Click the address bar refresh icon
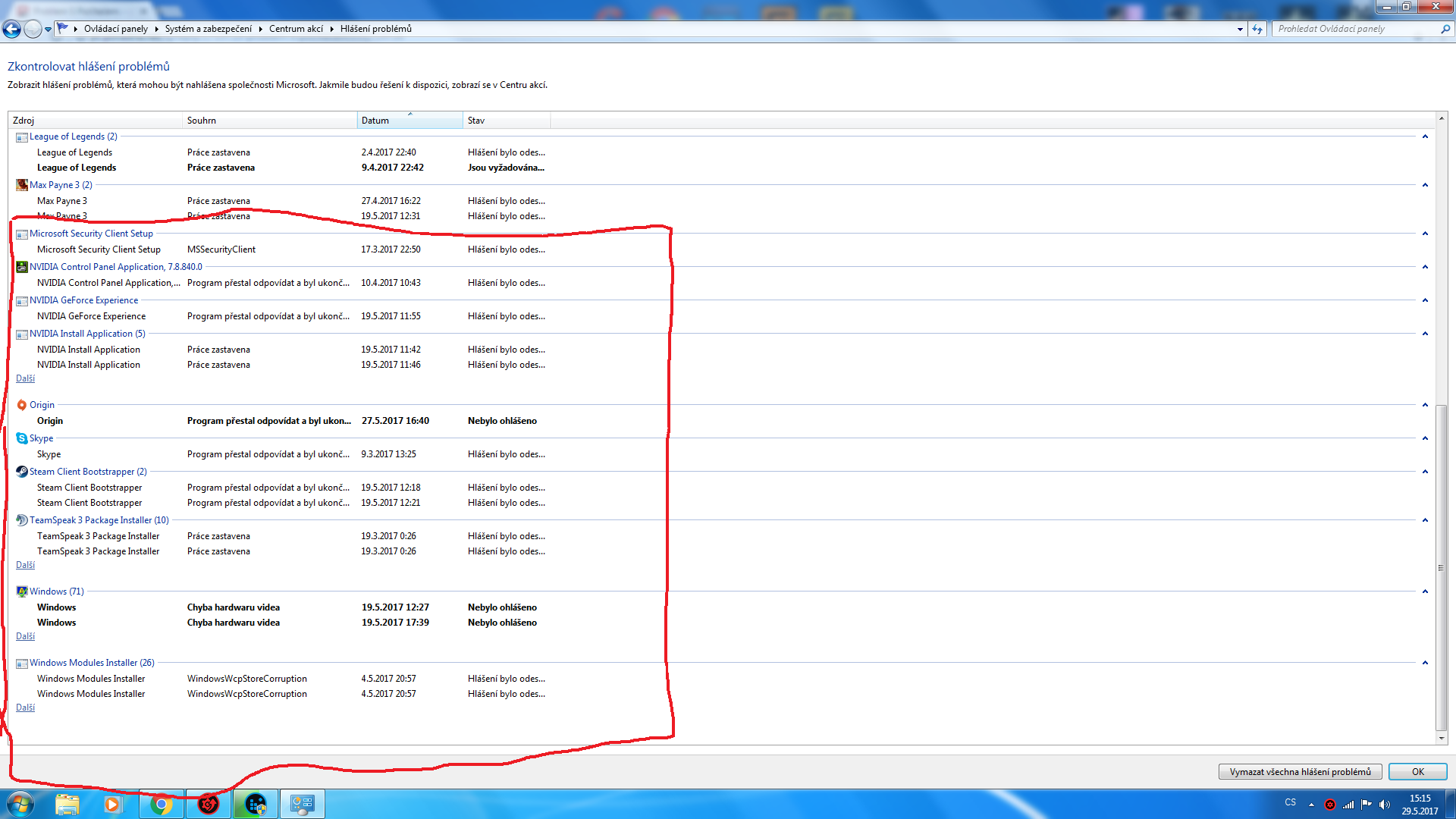Viewport: 1456px width, 819px height. click(x=1257, y=29)
